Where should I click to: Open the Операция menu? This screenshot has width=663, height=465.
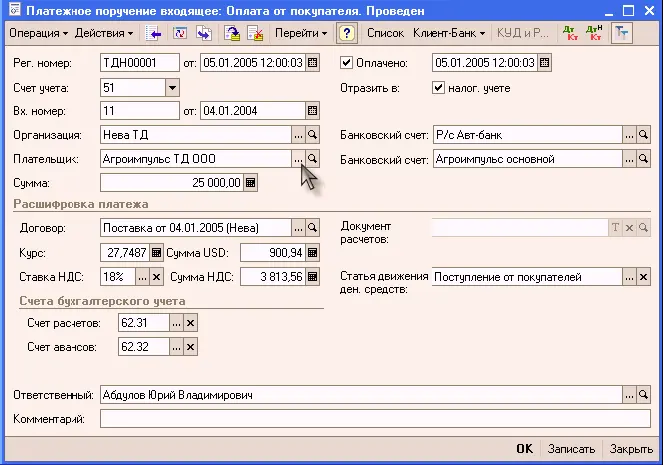click(38, 33)
